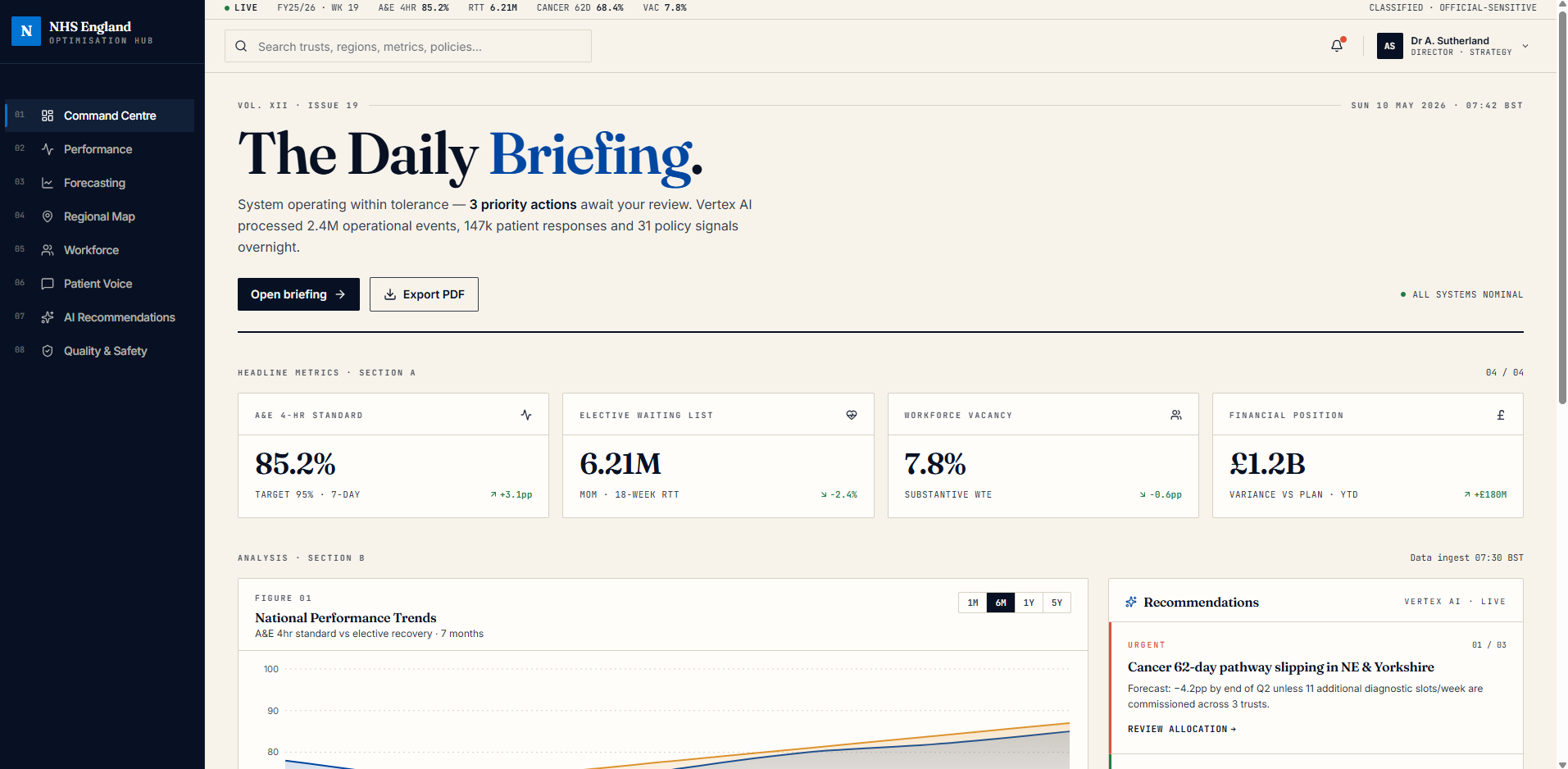Focus the search trusts, regions, metrics field
1568x769 pixels.
(408, 46)
